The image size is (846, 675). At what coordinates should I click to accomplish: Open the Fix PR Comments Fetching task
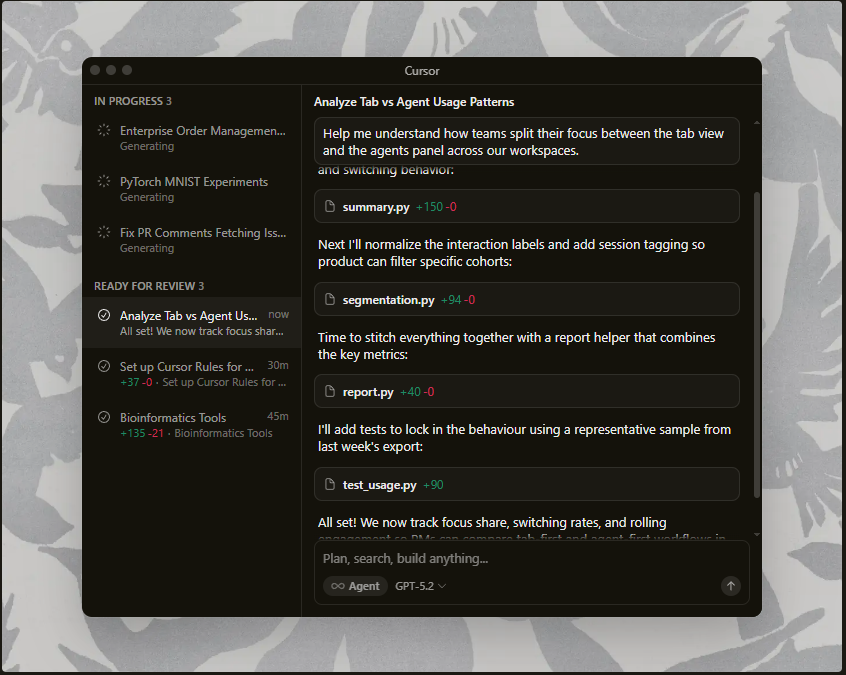[x=202, y=233]
